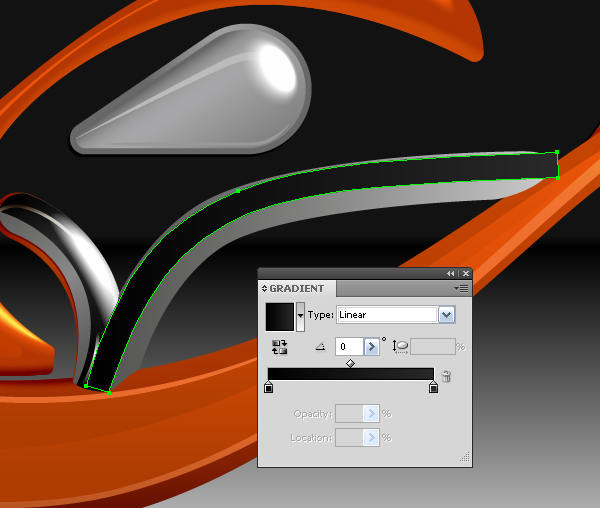The width and height of the screenshot is (600, 508).
Task: Click the bottom-left anchor point of selected path
Action: pyautogui.click(x=86, y=386)
